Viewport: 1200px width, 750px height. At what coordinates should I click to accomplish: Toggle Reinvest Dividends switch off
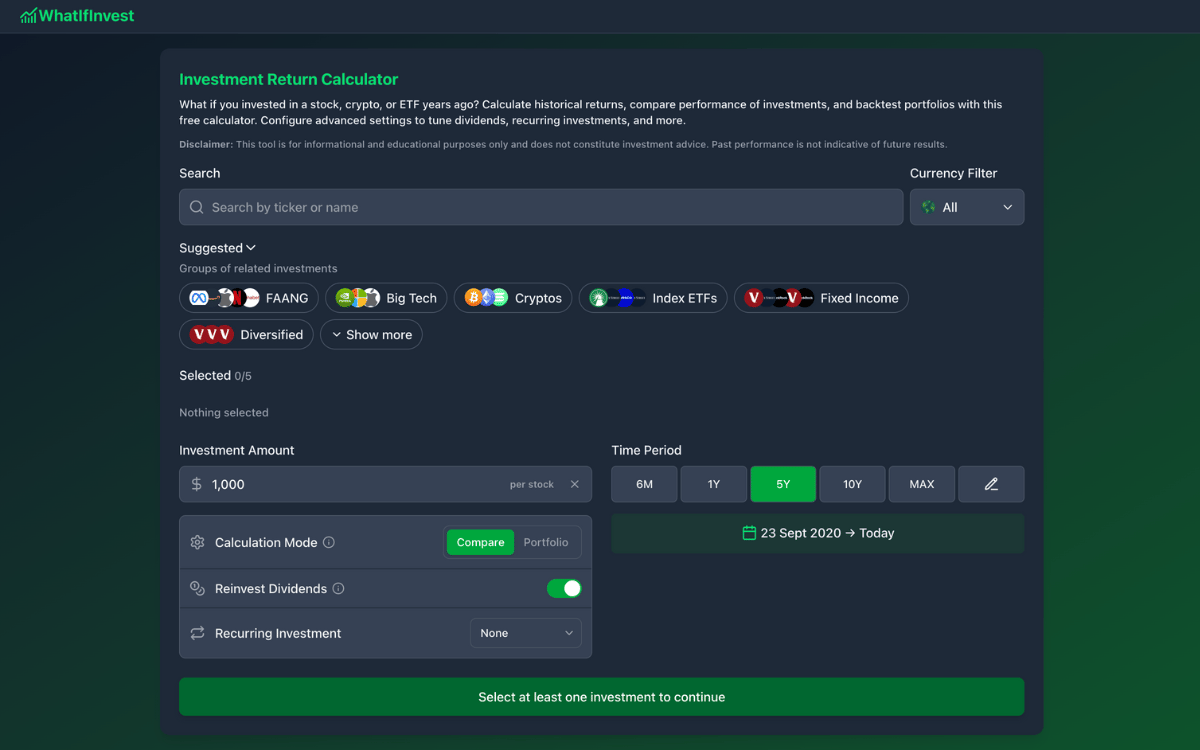(564, 589)
